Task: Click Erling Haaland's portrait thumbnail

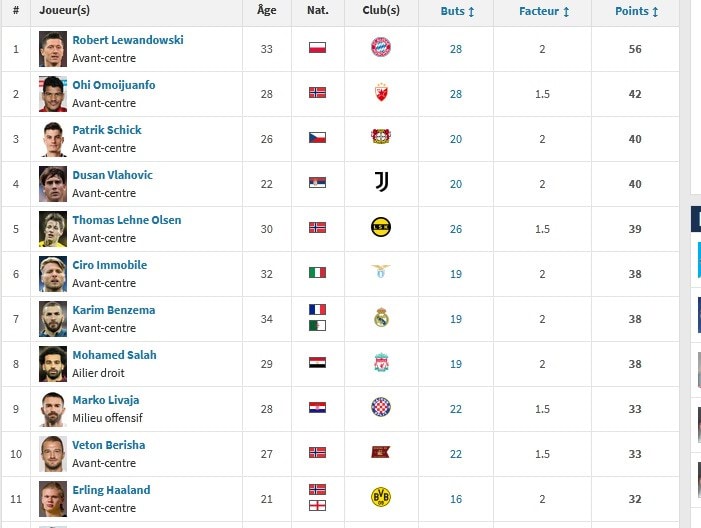Action: click(x=53, y=497)
